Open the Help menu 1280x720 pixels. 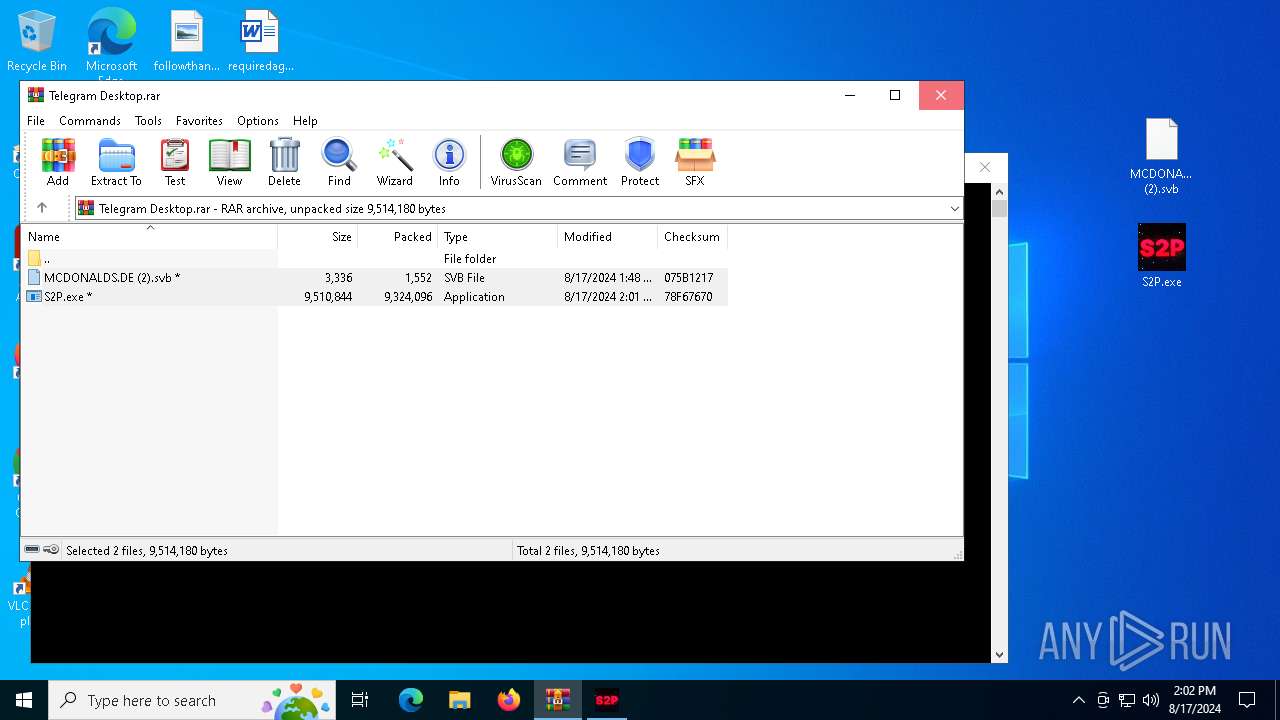pos(305,120)
